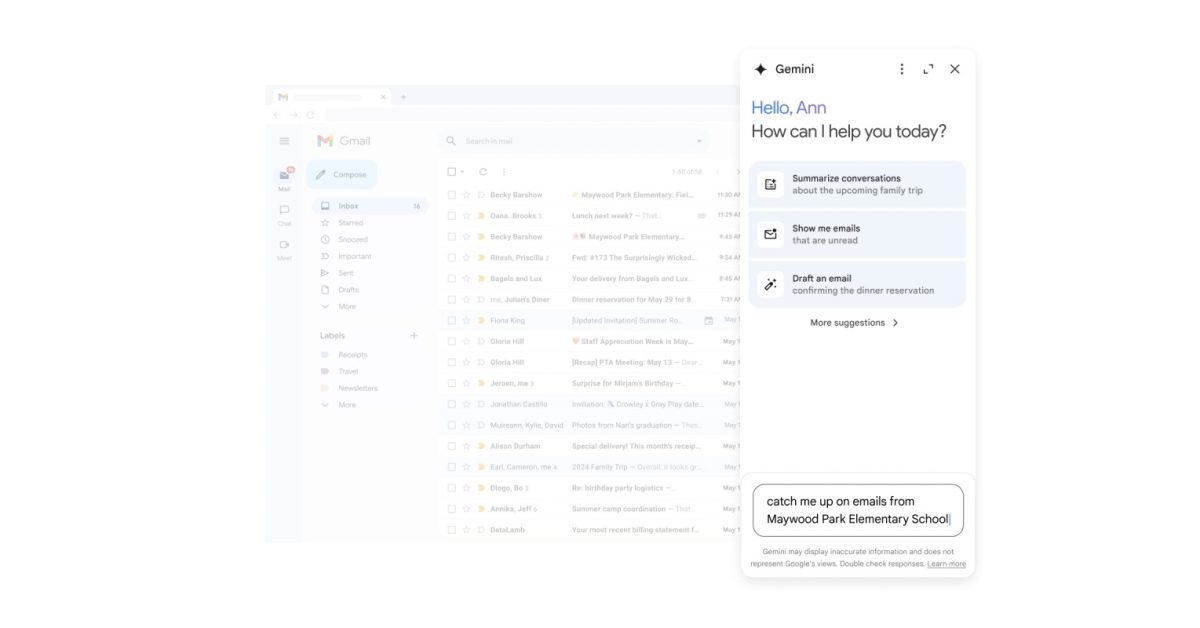Choose the Summarize conversations suggestion
The width and height of the screenshot is (1200, 628).
pyautogui.click(x=857, y=184)
